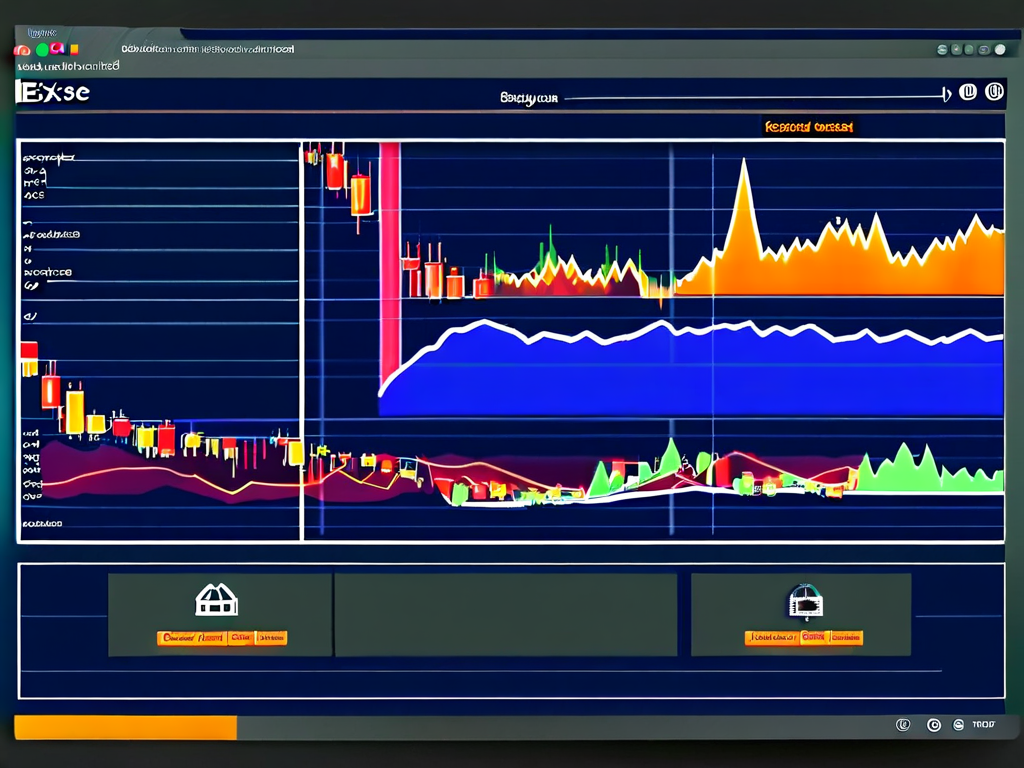Click the Exse logo in the header
Screen dimensions: 1024x768
click(54, 93)
